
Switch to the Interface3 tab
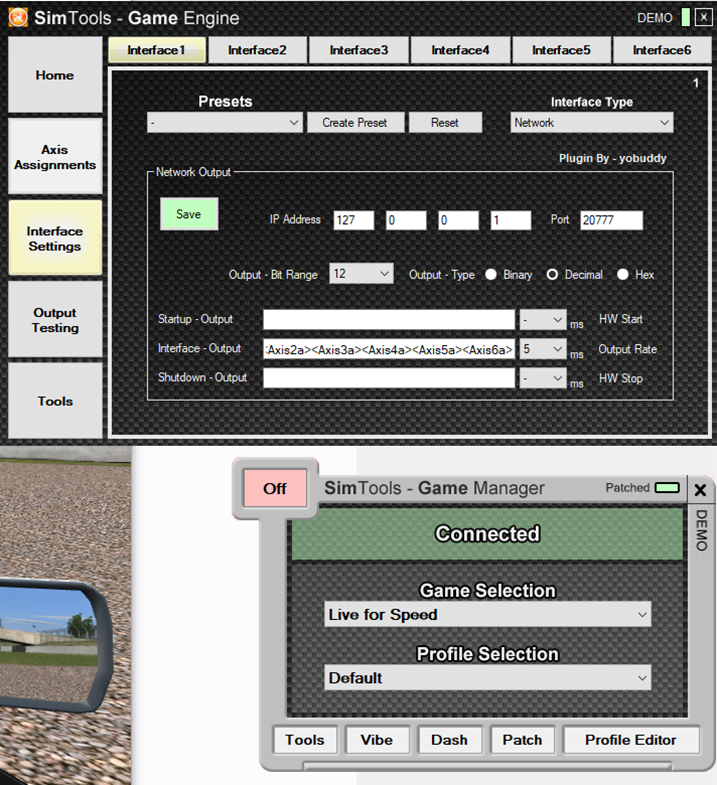358,50
